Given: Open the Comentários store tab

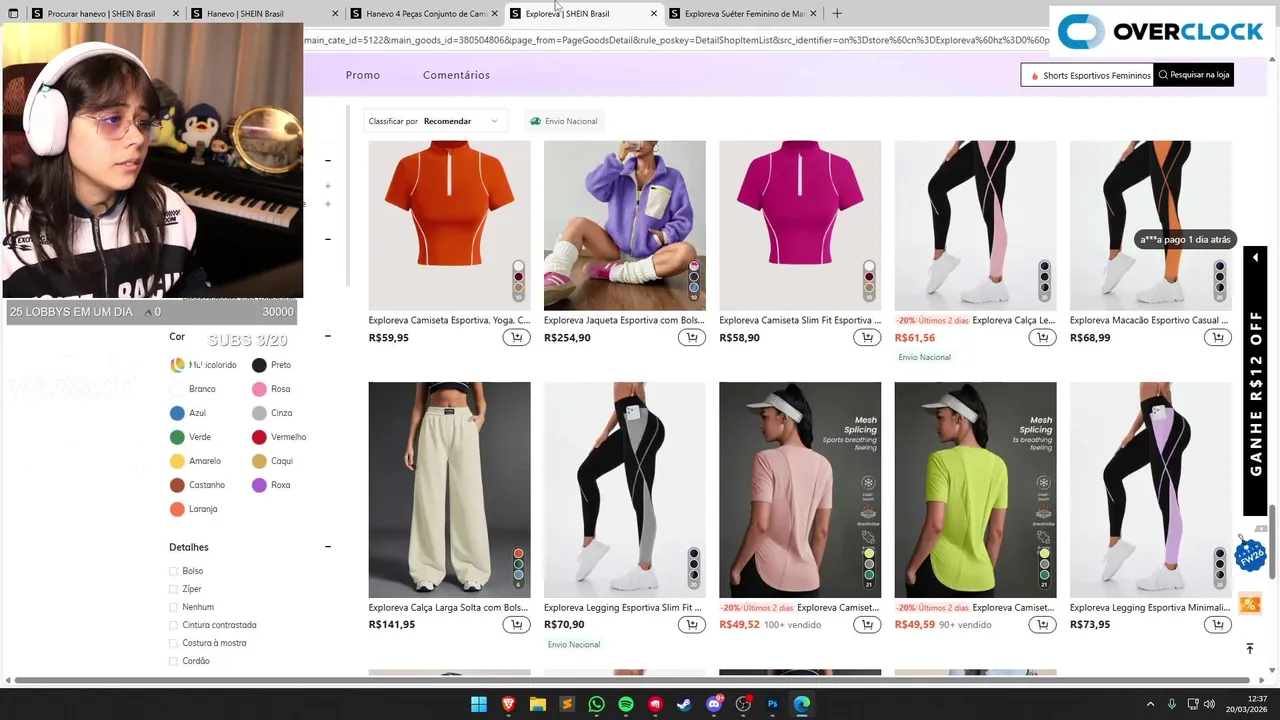Looking at the screenshot, I should point(456,75).
